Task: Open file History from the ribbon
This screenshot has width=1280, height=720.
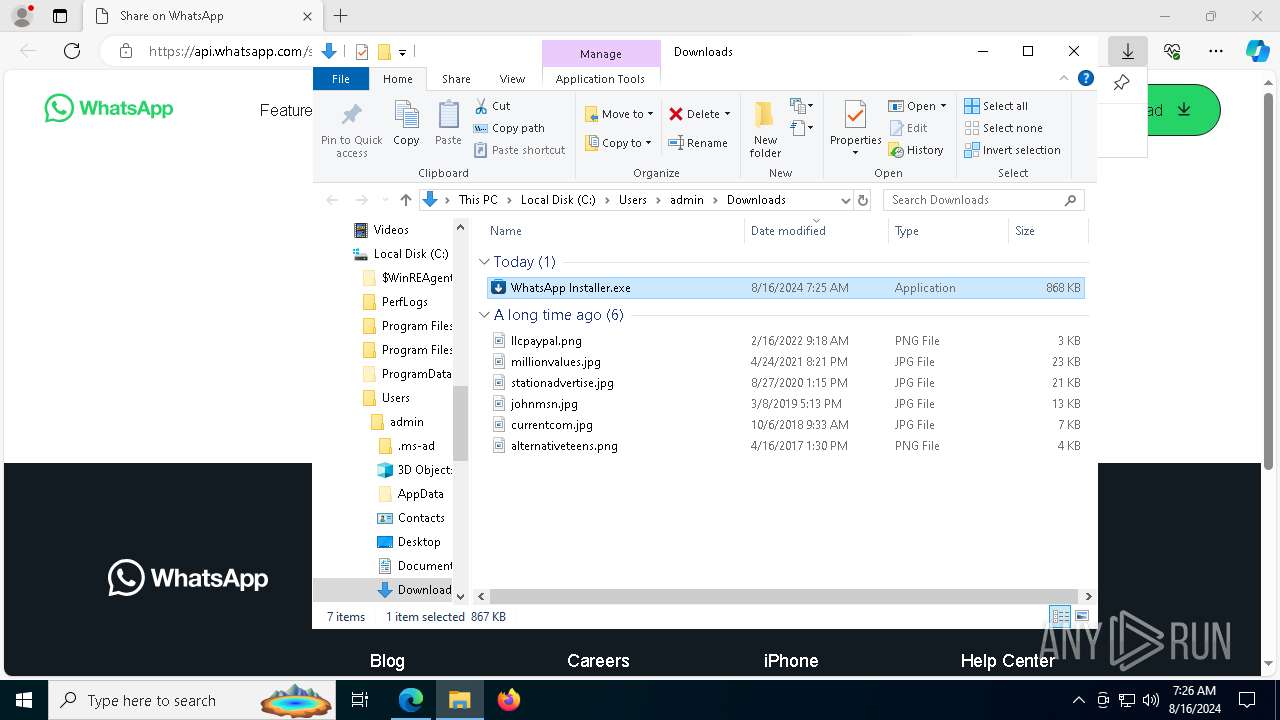Action: pyautogui.click(x=916, y=150)
